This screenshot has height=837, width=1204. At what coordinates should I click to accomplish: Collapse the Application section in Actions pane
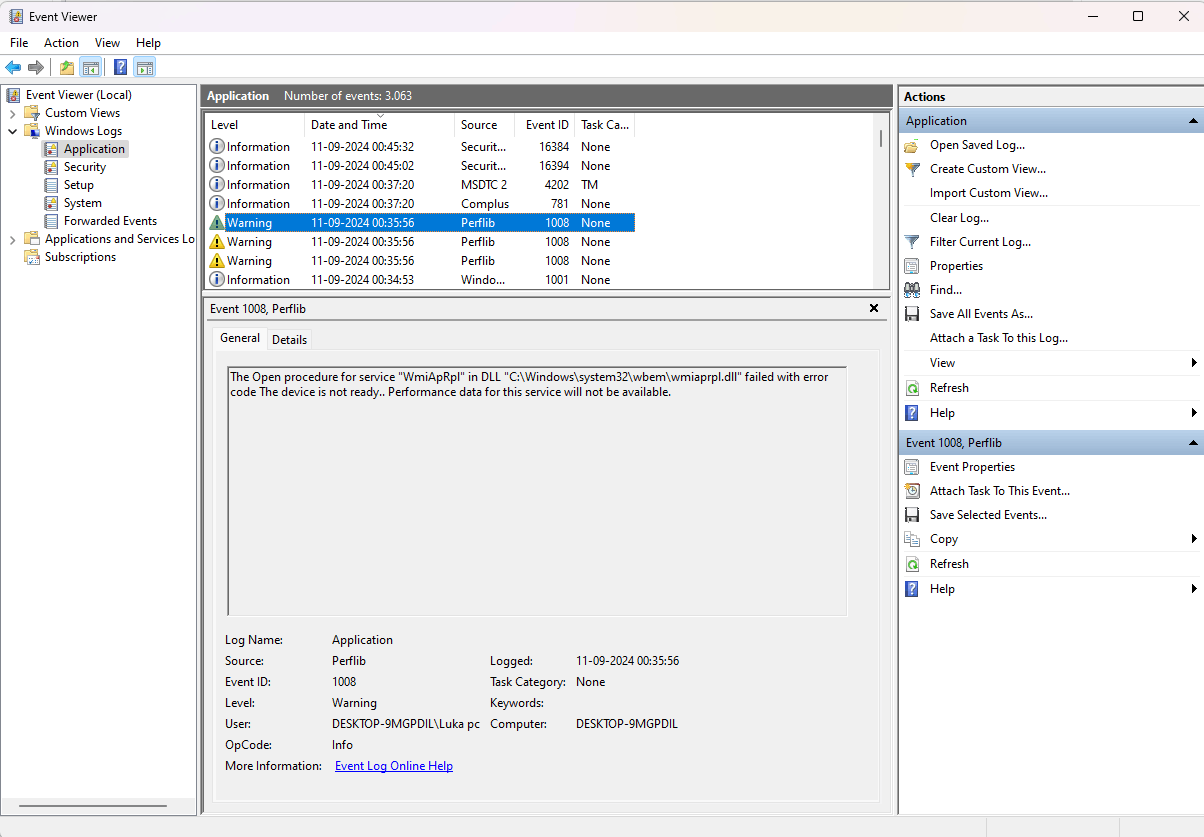1193,121
